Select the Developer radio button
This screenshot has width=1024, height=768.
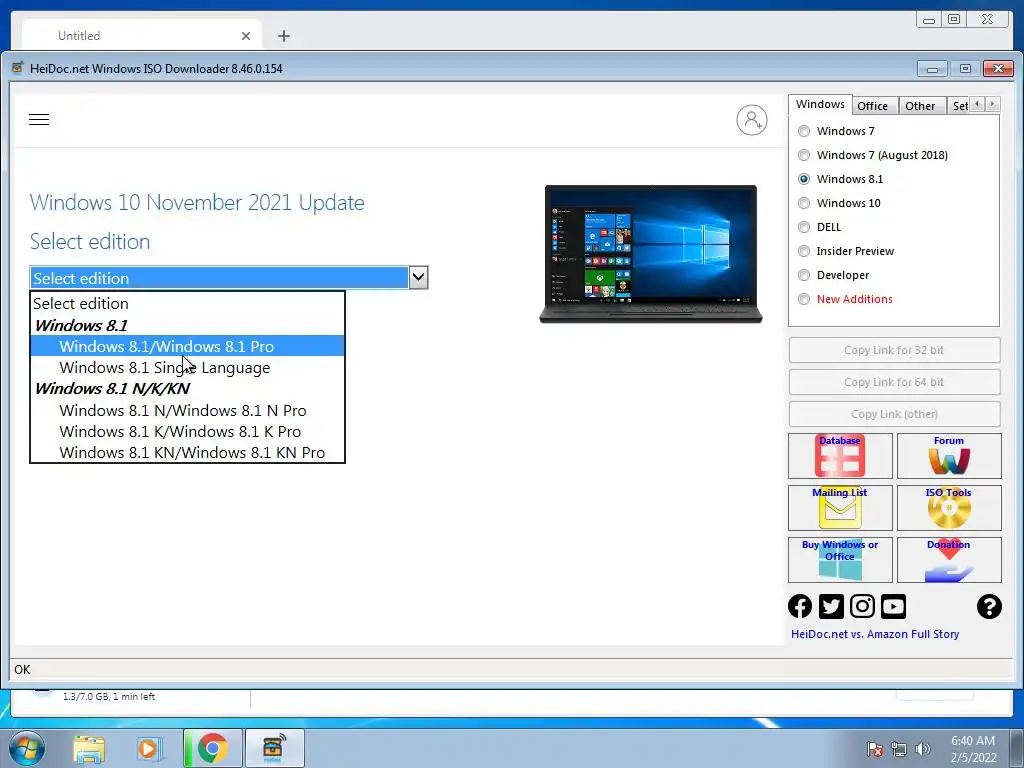pos(804,275)
